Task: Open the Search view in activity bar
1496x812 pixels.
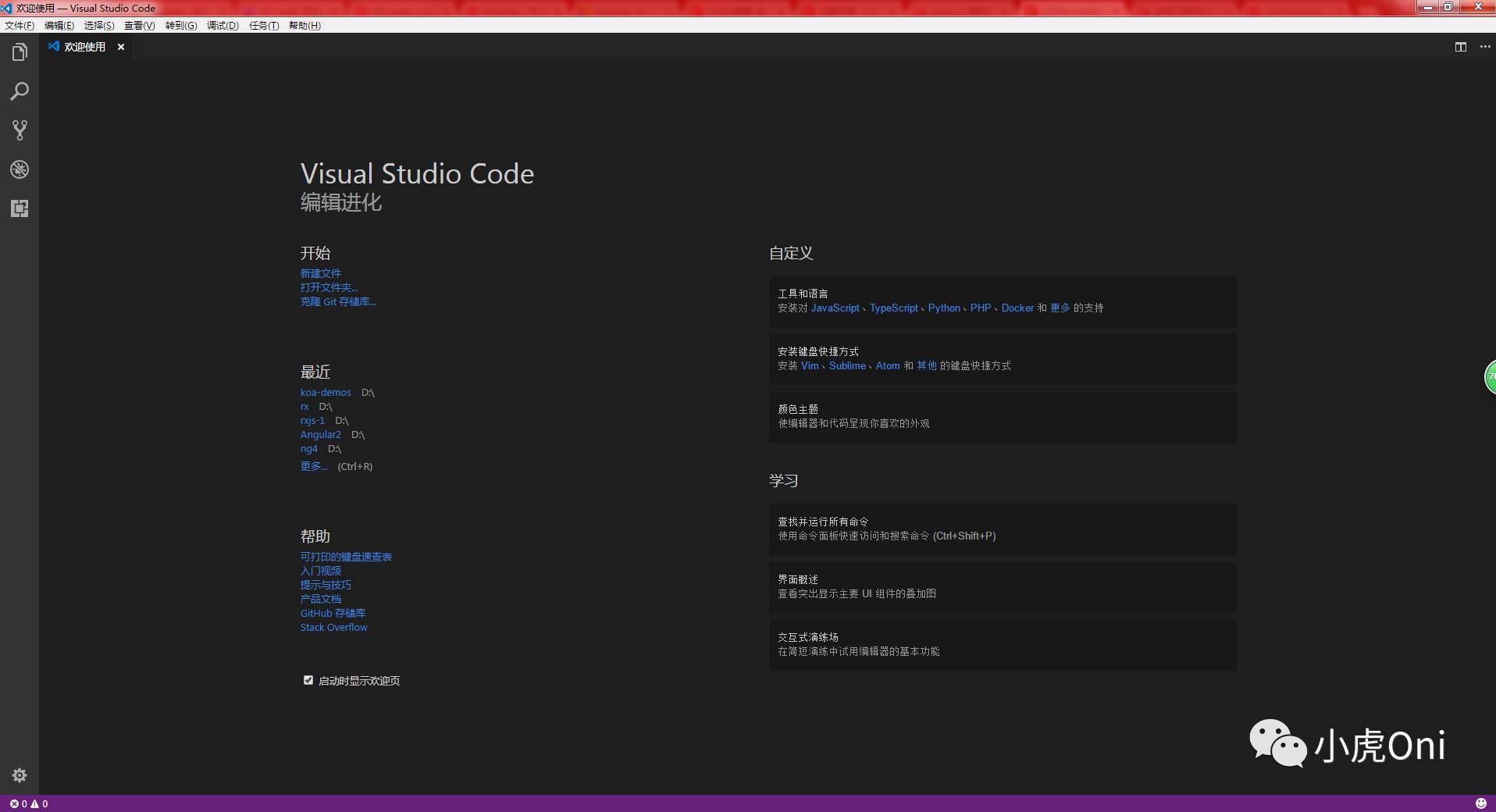Action: click(20, 91)
